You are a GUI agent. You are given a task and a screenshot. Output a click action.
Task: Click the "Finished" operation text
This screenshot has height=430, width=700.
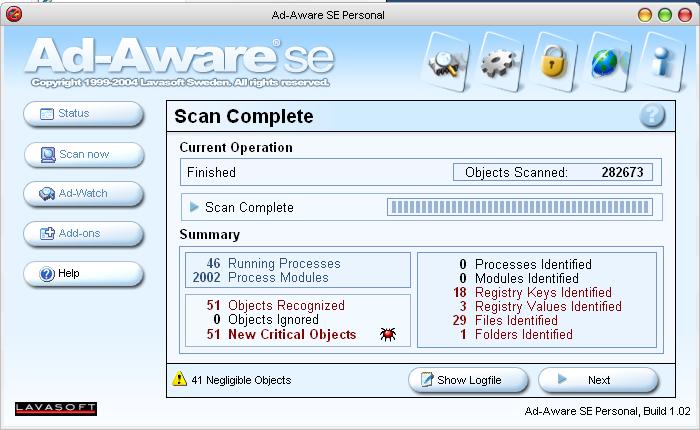point(211,172)
